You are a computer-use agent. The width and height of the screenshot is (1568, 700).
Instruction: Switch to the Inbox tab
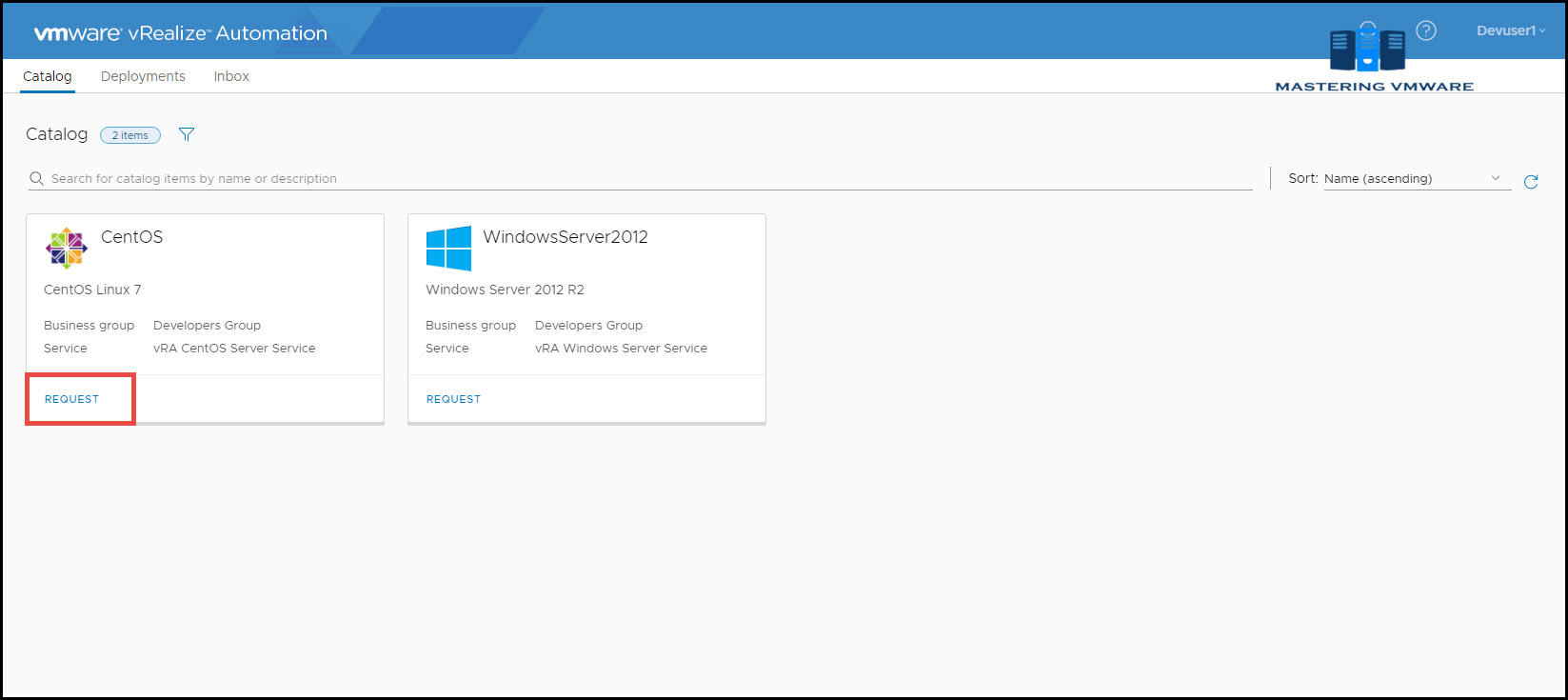(231, 76)
